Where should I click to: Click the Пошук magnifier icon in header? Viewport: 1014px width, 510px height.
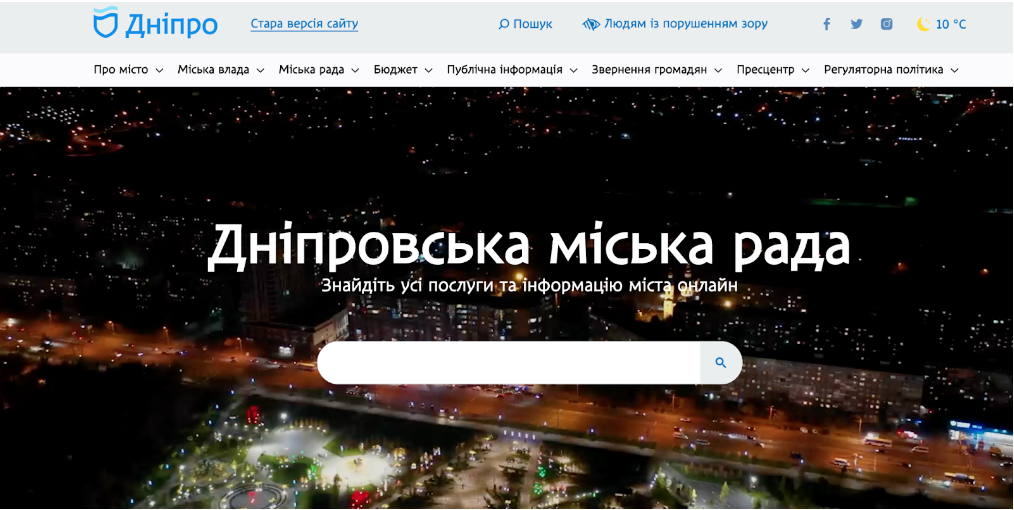504,25
